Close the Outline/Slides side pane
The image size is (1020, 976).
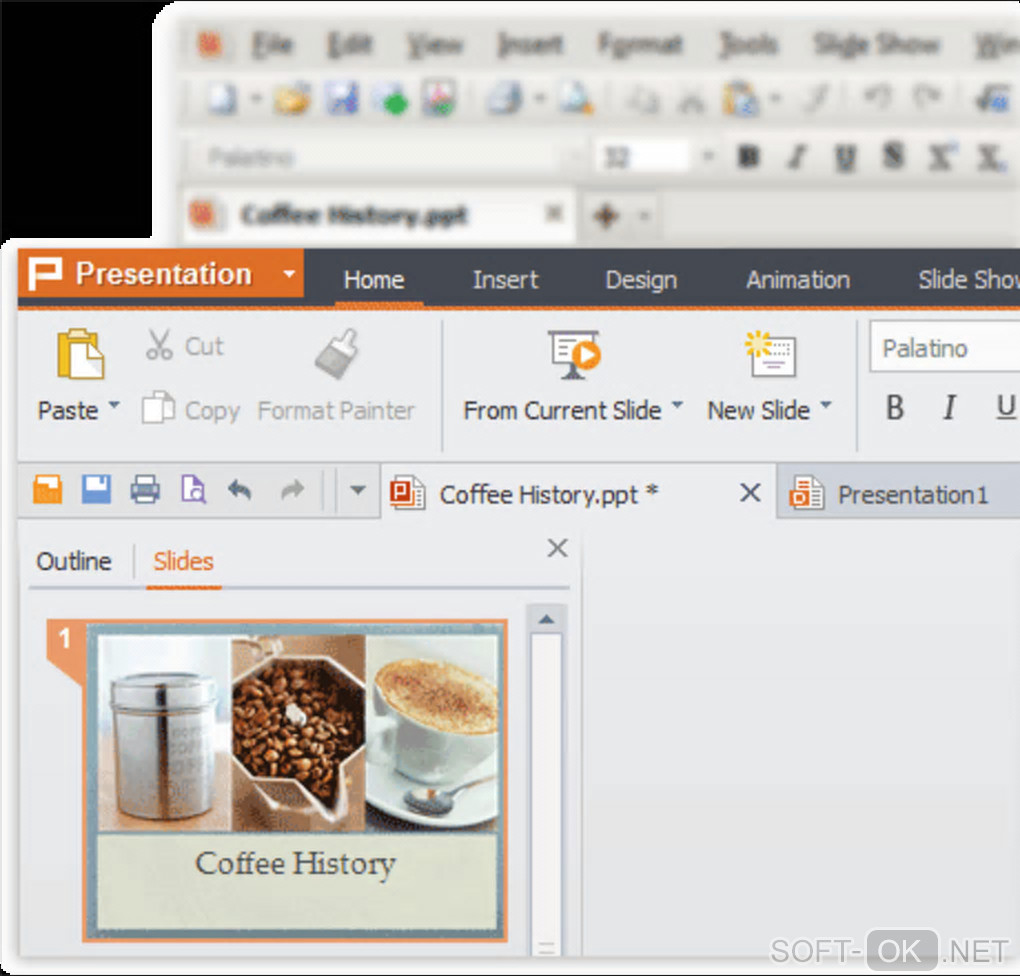[x=557, y=548]
